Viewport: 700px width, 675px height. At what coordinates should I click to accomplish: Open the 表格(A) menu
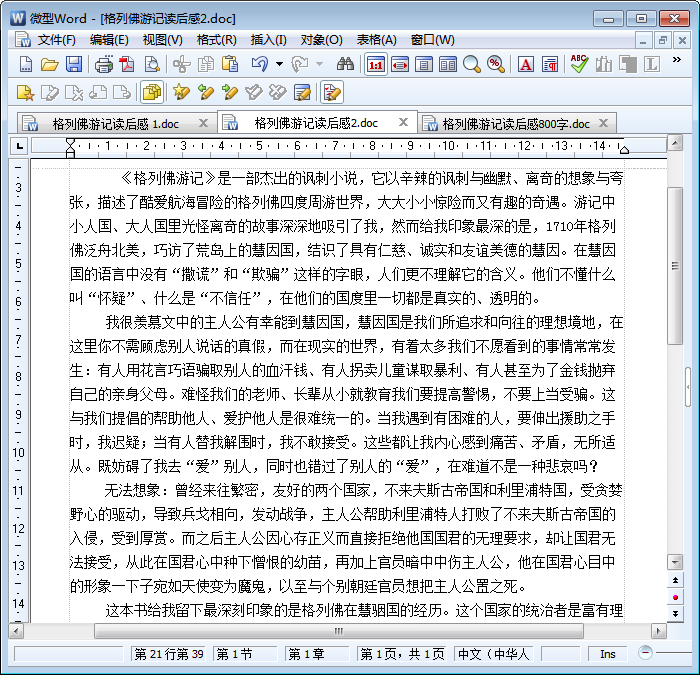376,40
